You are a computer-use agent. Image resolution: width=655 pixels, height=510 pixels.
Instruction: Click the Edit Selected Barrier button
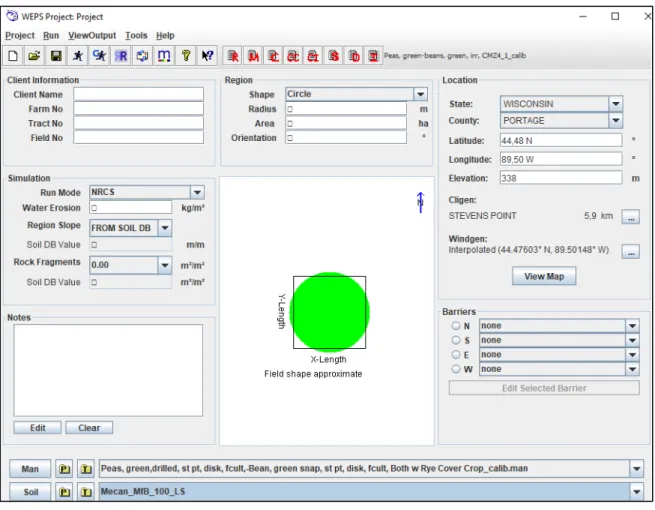[x=544, y=388]
